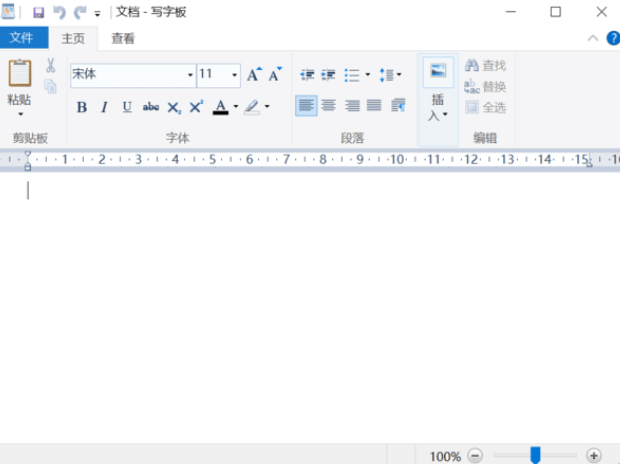Screen dimensions: 620x464
Task: Expand the bullet list style dropdown
Action: (x=368, y=75)
